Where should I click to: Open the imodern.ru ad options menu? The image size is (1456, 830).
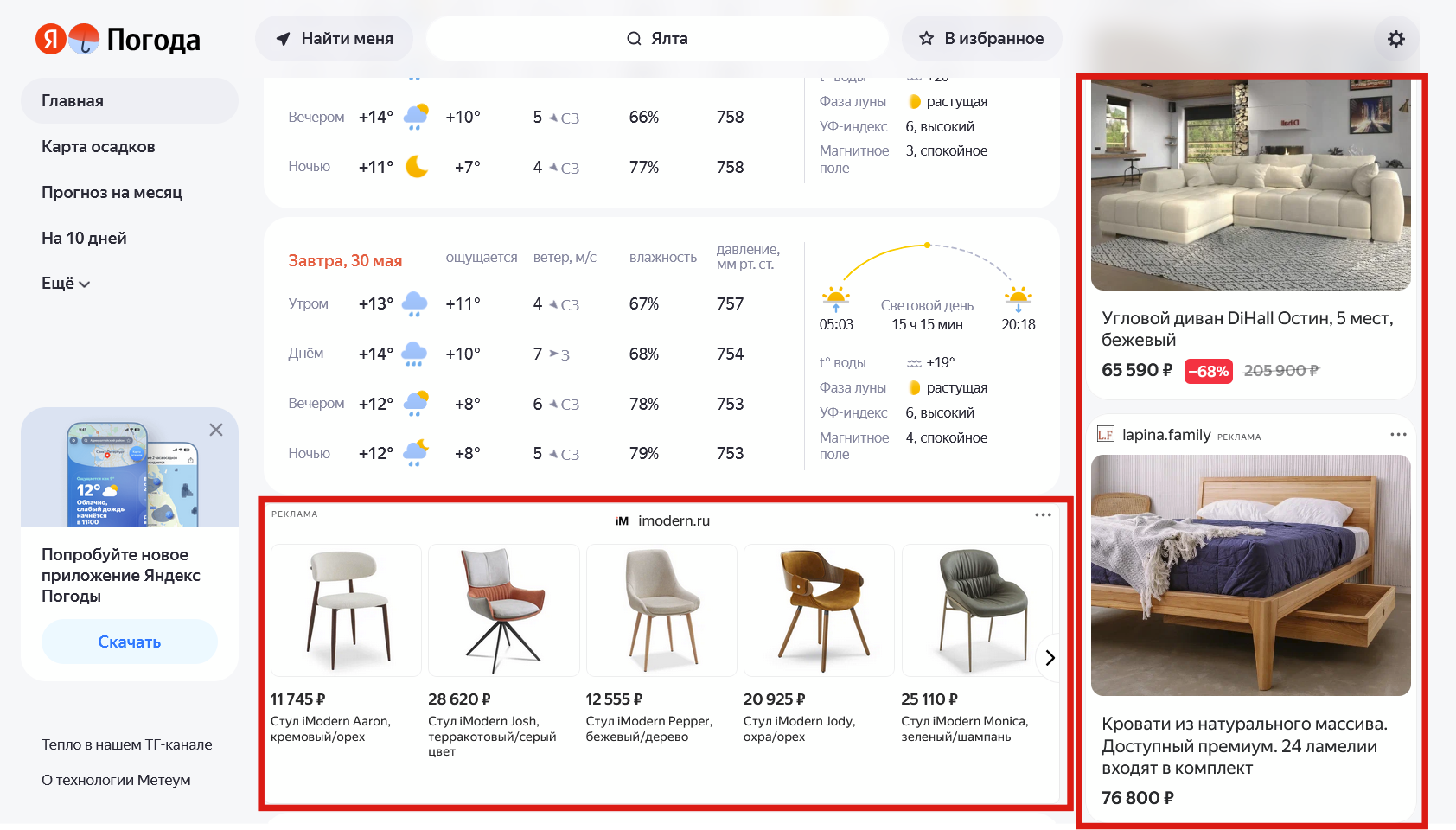click(1043, 514)
